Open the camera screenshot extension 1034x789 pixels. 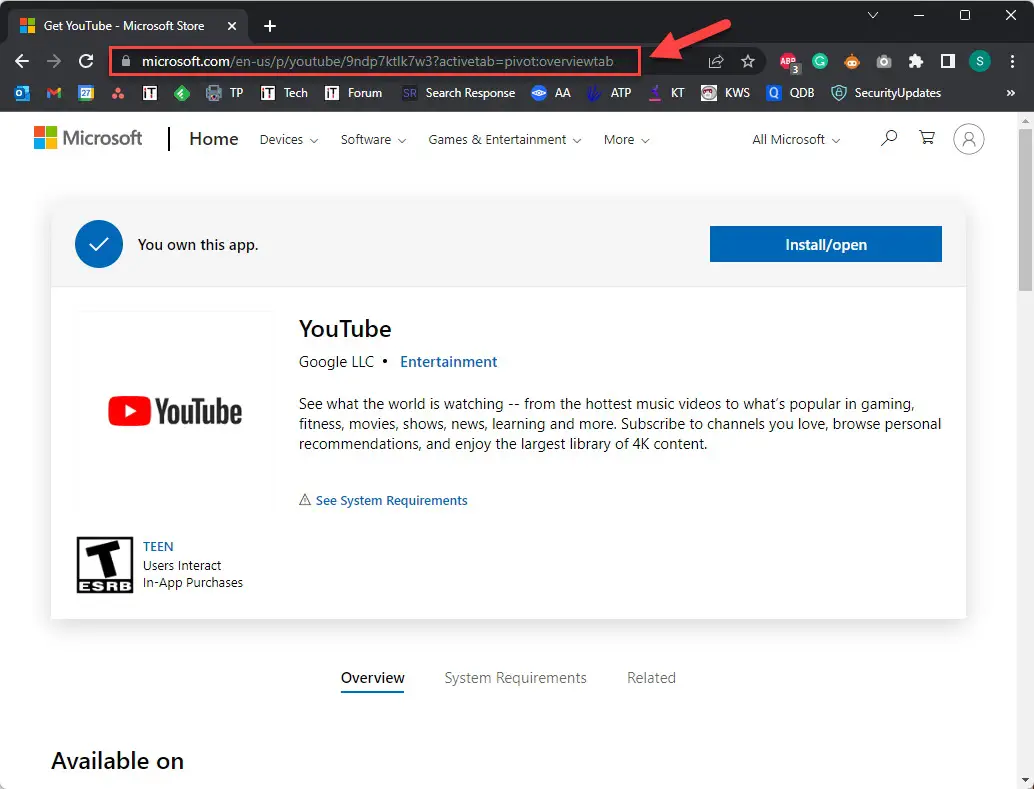884,61
